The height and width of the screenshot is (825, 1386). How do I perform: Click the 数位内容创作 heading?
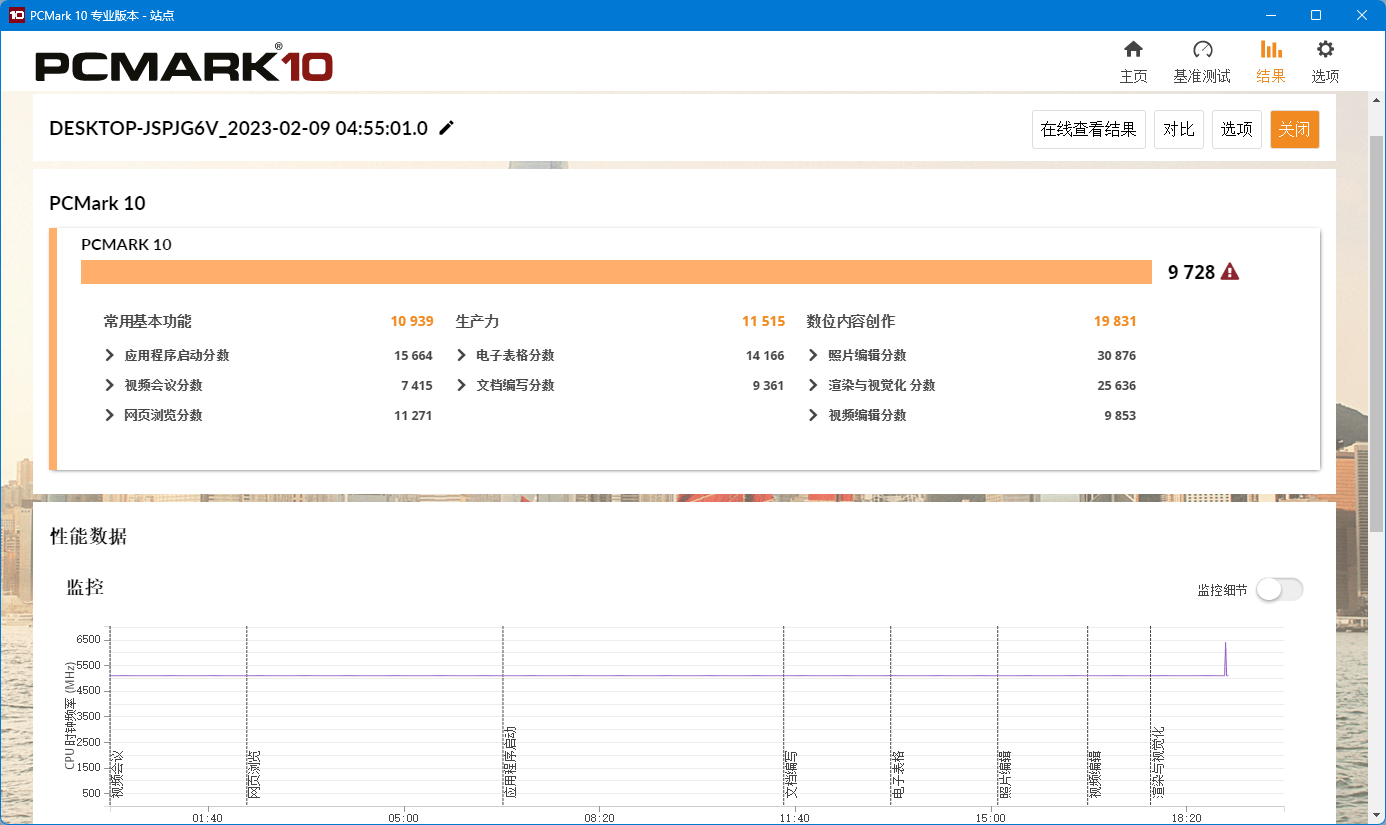point(851,322)
